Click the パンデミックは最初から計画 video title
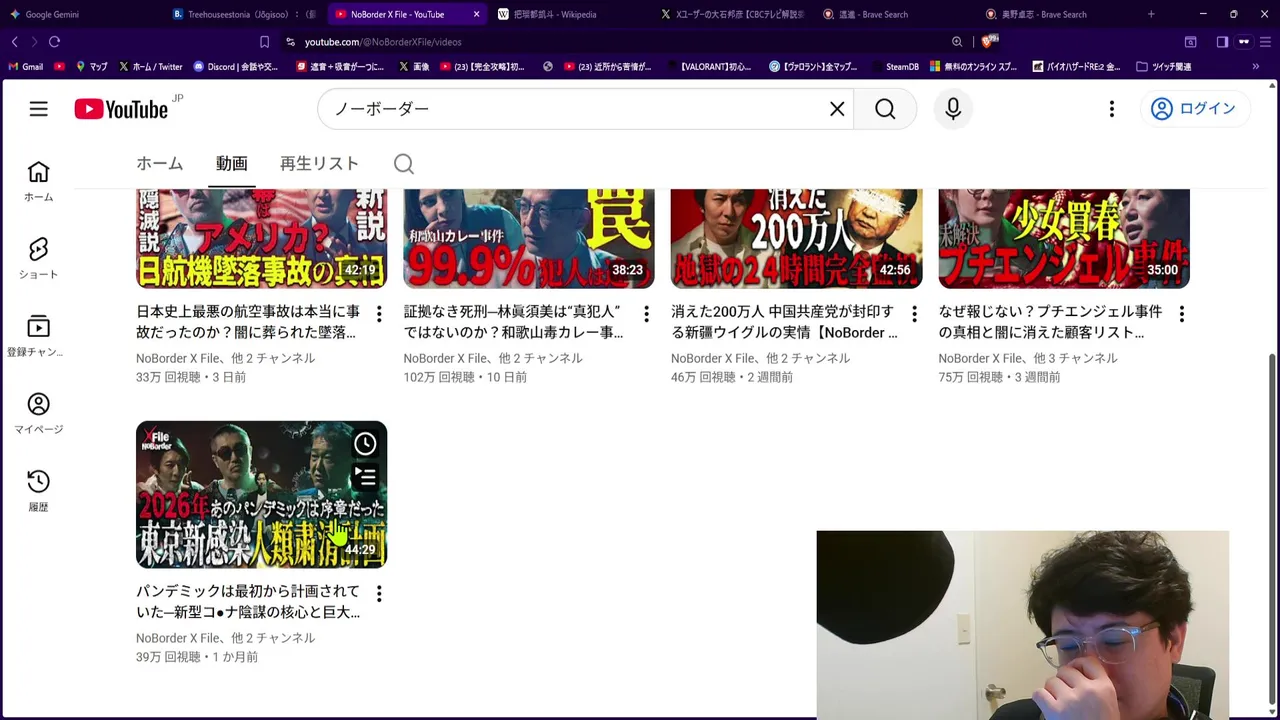The width and height of the screenshot is (1280, 720). click(x=248, y=602)
